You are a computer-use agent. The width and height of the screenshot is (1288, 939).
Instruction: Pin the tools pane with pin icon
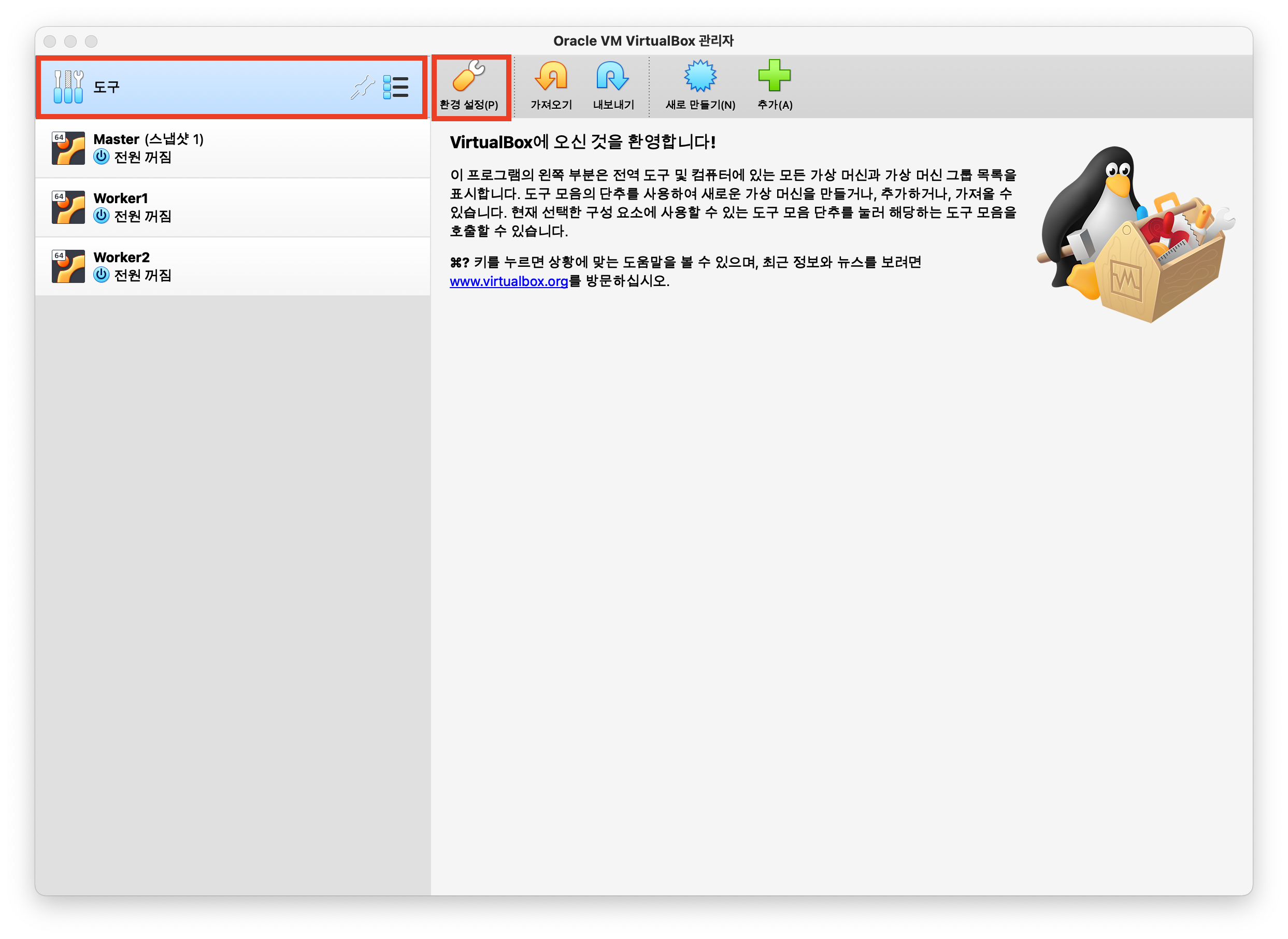[362, 88]
